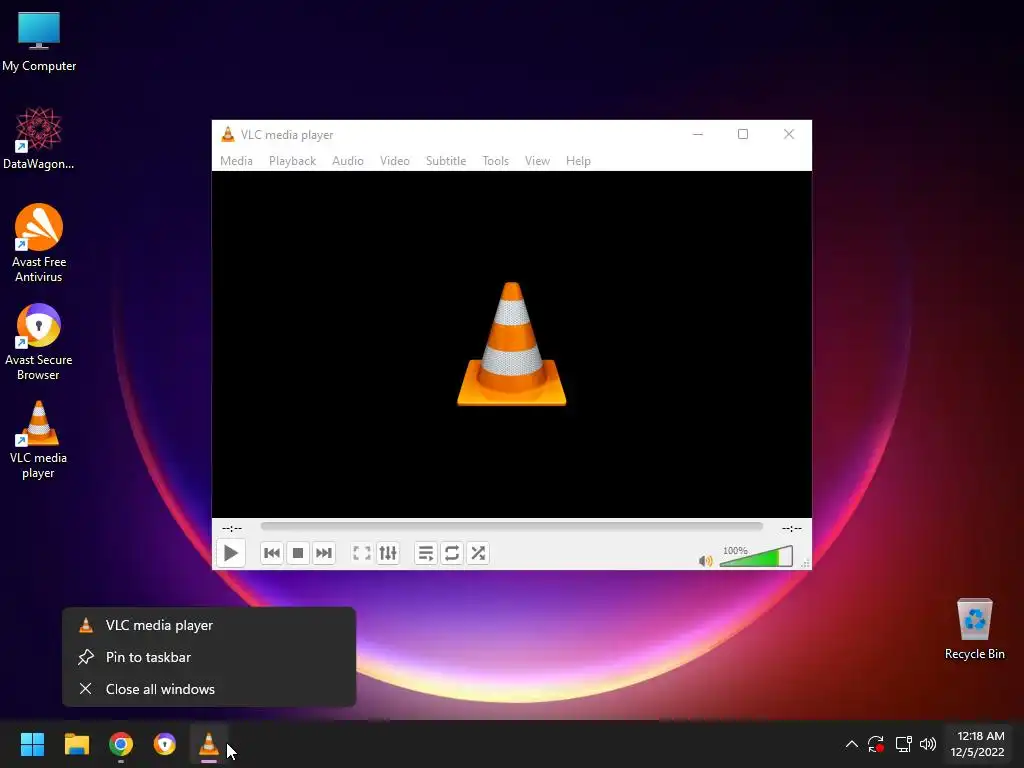The image size is (1024, 768).
Task: Click VLC window resize grip corner
Action: pyautogui.click(x=806, y=563)
